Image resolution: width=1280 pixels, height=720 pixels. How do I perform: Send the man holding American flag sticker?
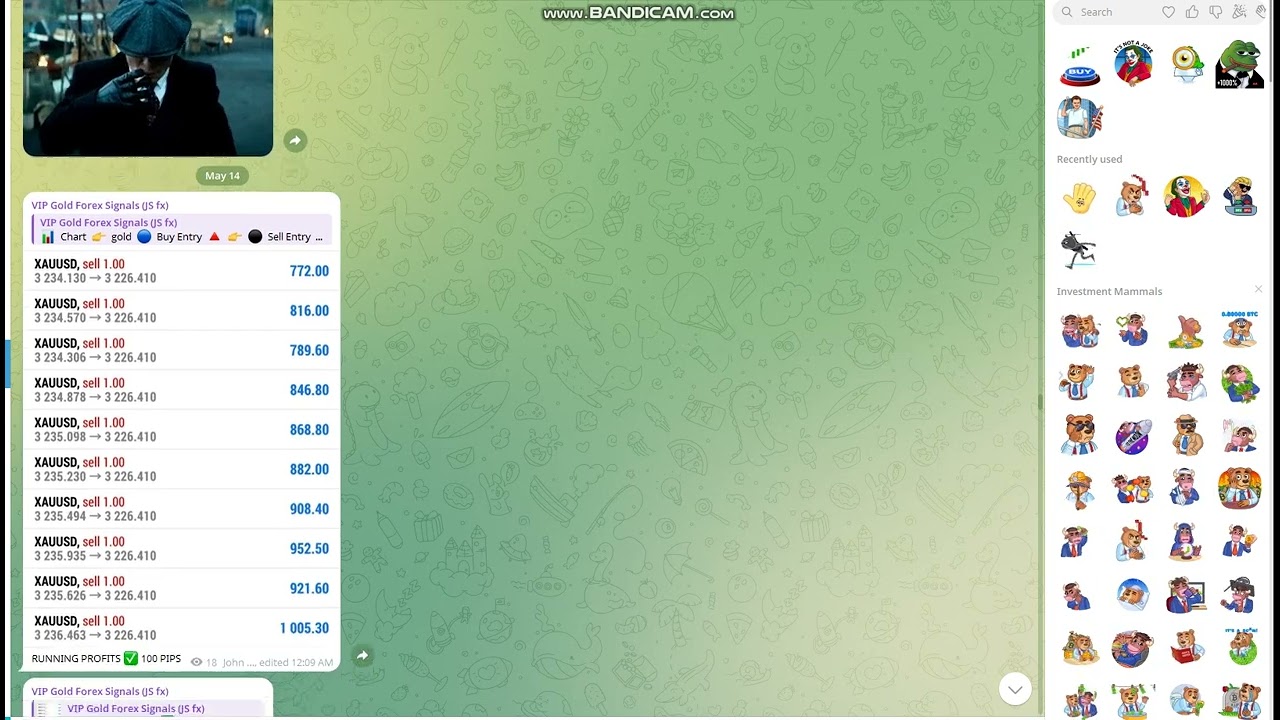1080,118
